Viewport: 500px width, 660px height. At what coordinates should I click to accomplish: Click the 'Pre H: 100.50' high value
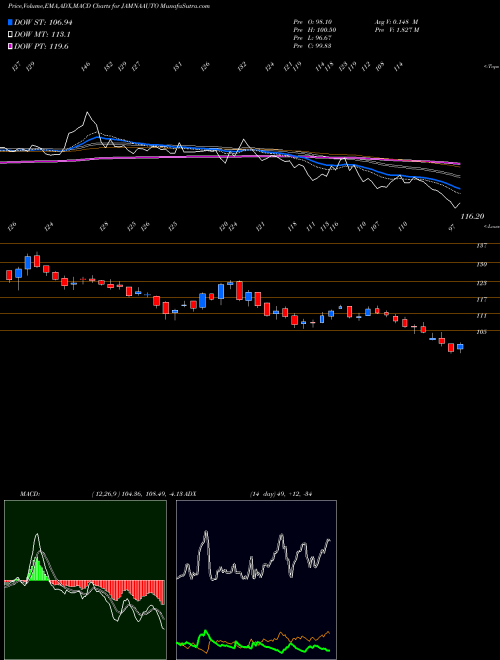314,30
